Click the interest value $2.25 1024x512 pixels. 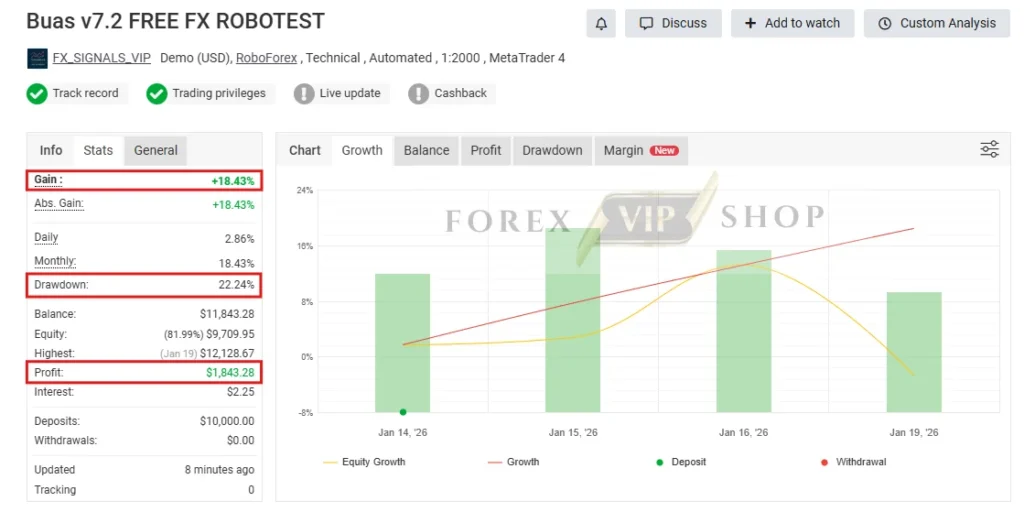(x=241, y=392)
